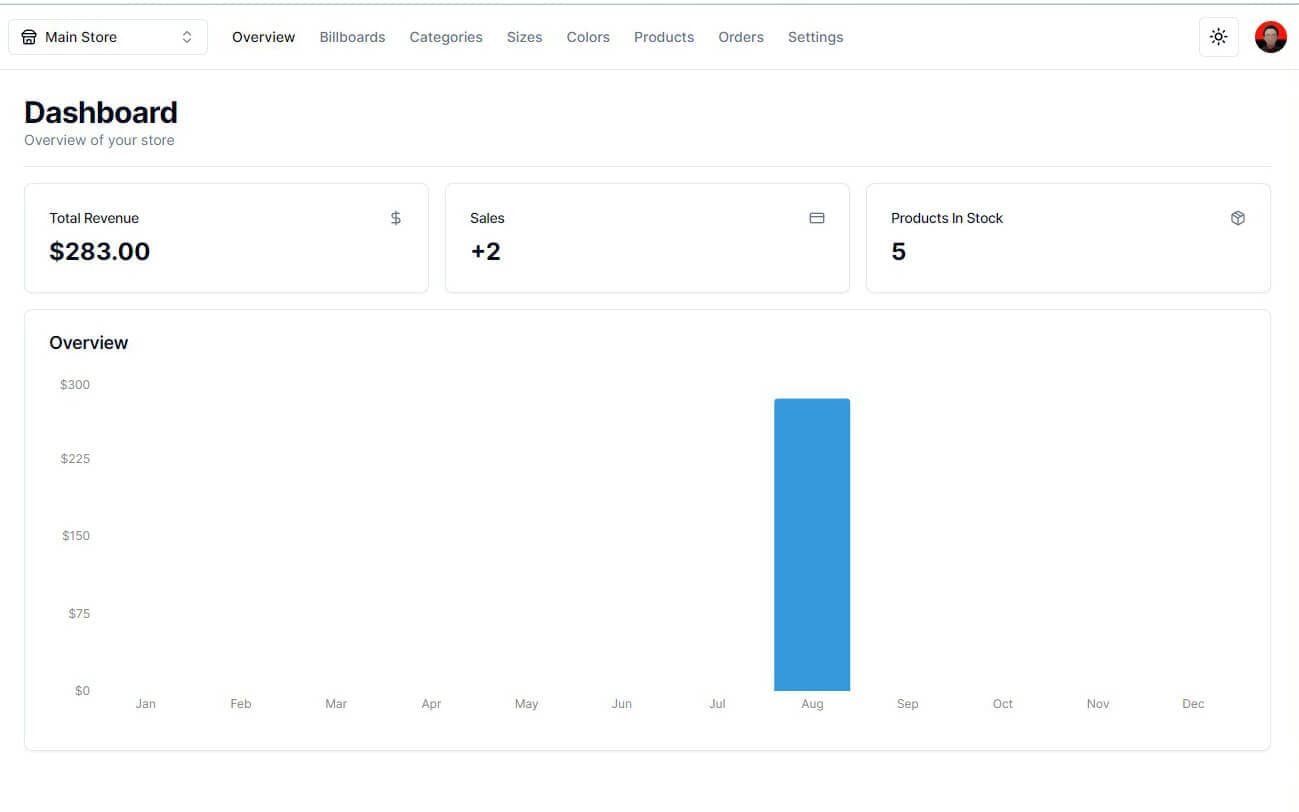Click the Sales +2 card
The height and width of the screenshot is (812, 1299).
647,238
